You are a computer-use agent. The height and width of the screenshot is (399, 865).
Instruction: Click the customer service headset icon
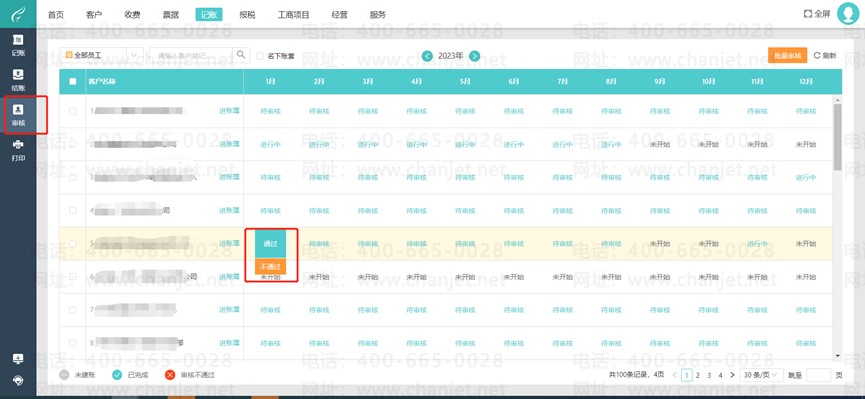(18, 380)
